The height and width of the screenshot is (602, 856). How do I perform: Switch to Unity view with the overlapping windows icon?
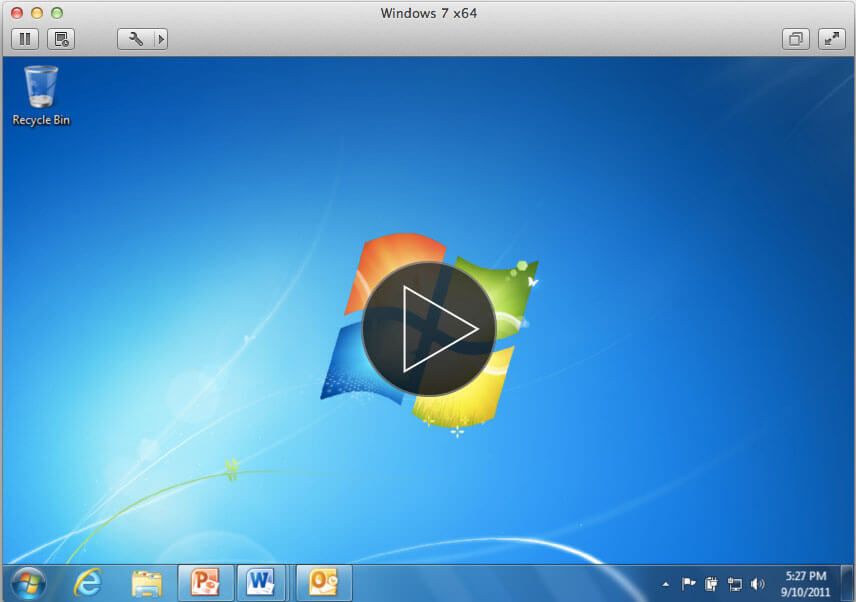pos(796,39)
